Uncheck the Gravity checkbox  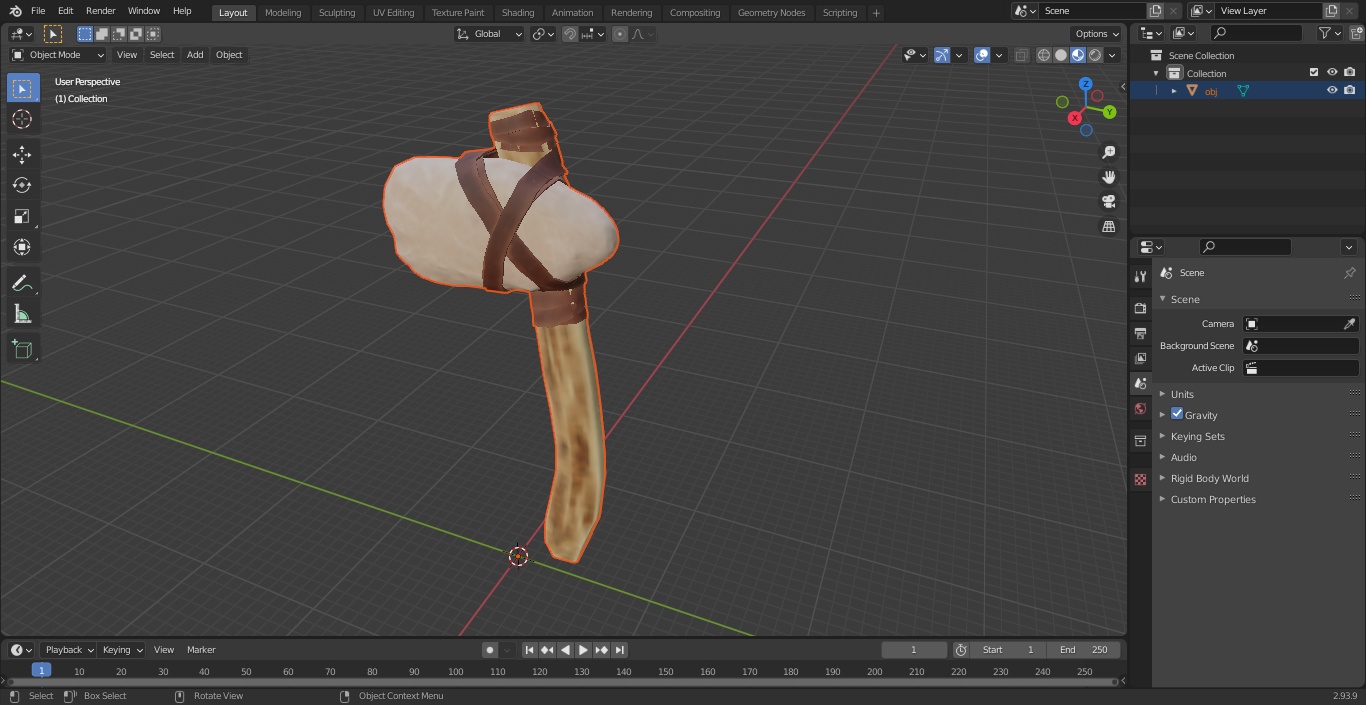point(1177,414)
